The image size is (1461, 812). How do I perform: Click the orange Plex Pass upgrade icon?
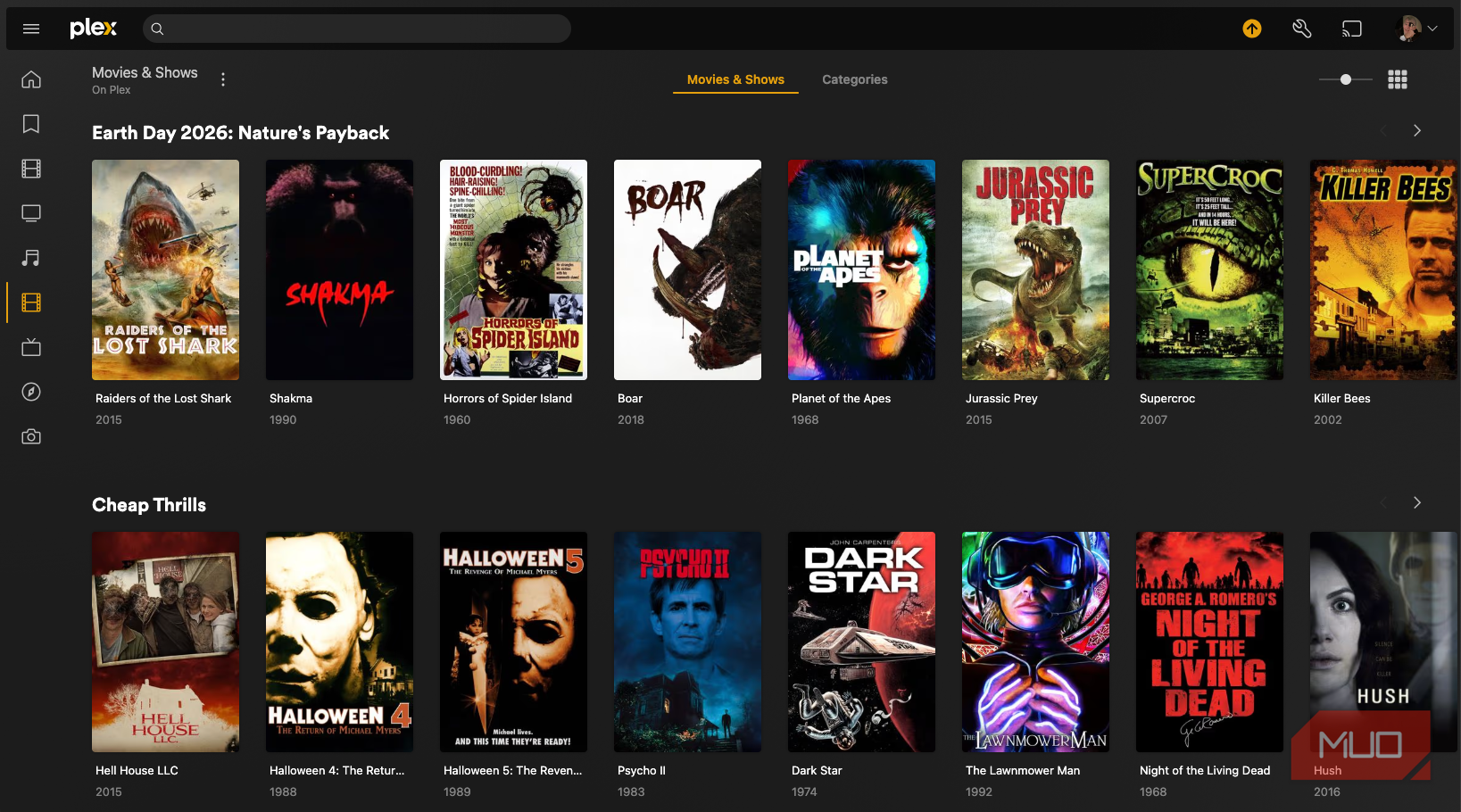point(1252,29)
